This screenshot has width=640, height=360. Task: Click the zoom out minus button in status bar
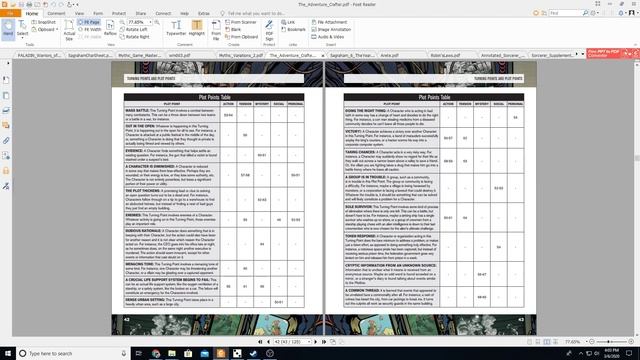(591, 342)
